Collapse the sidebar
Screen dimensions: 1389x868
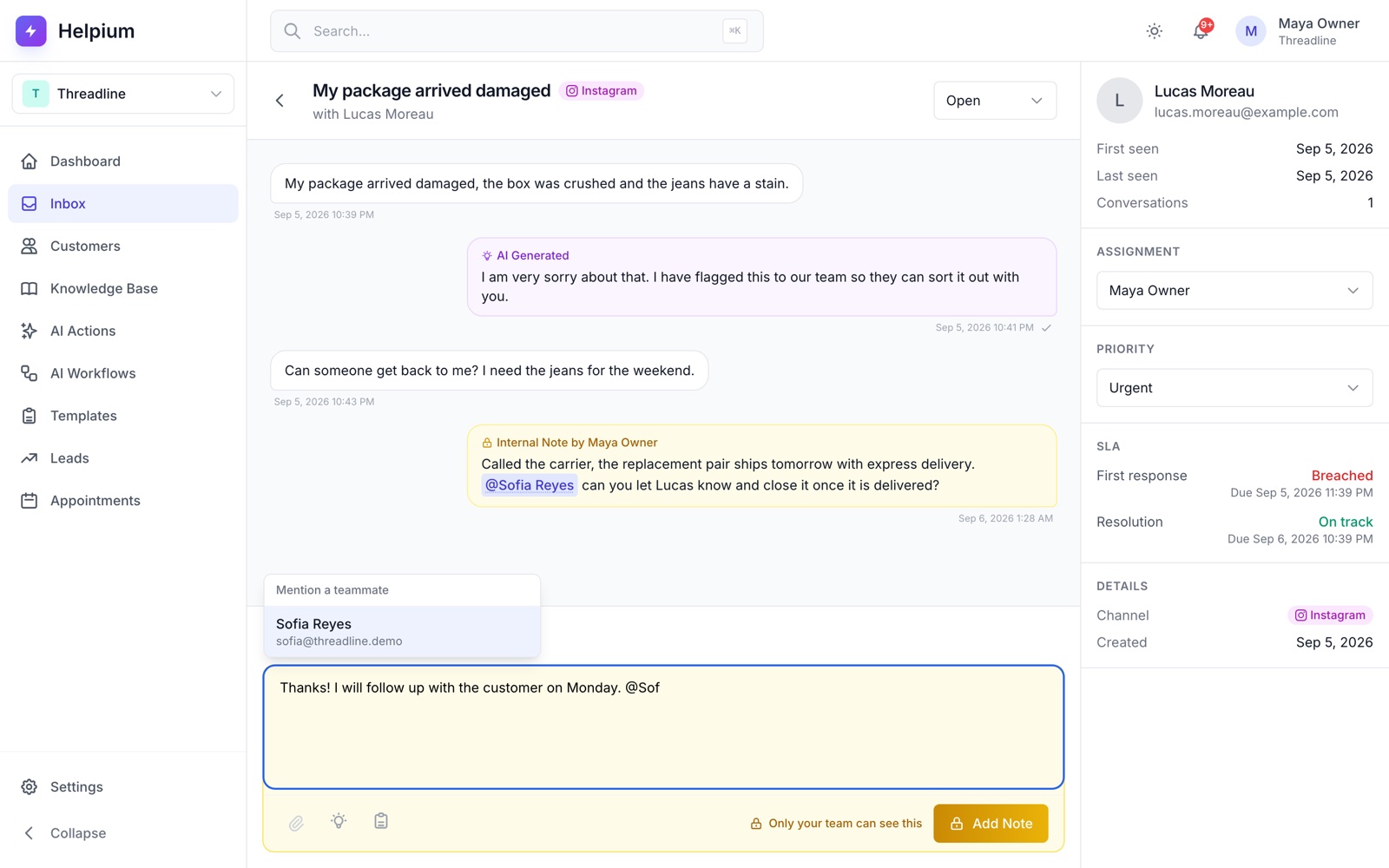tap(122, 833)
